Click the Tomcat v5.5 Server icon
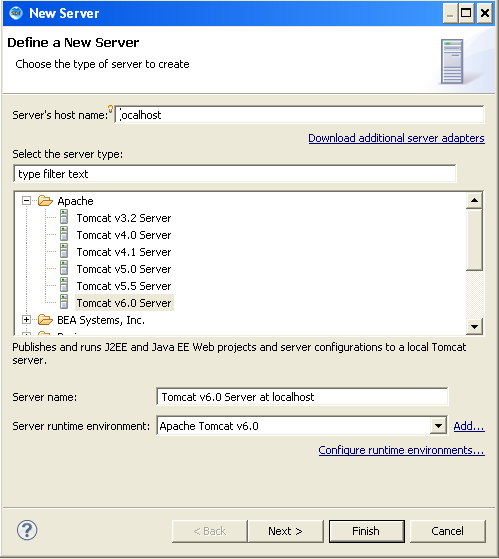The width and height of the screenshot is (499, 559). coord(64,286)
